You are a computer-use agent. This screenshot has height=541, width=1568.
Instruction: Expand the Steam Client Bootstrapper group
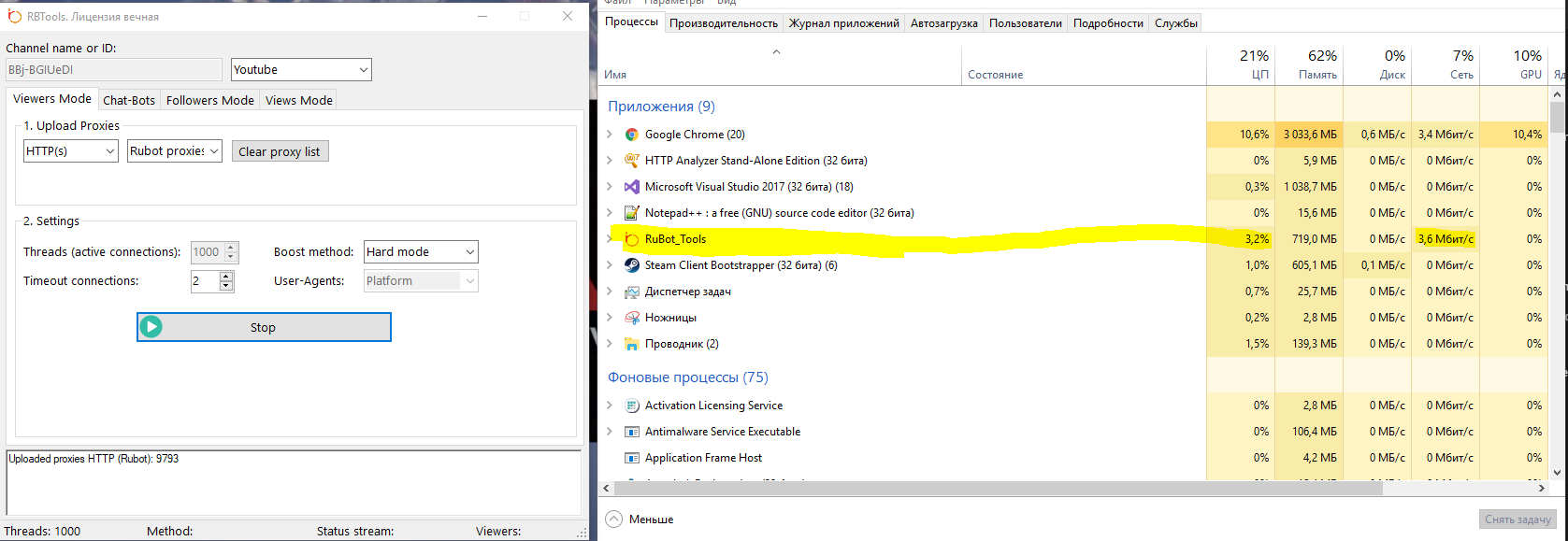(x=611, y=265)
